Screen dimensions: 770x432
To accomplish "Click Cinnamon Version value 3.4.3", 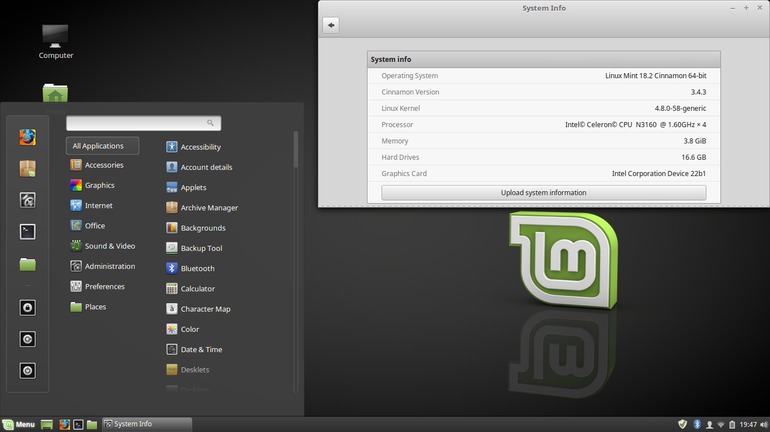I will click(x=698, y=92).
